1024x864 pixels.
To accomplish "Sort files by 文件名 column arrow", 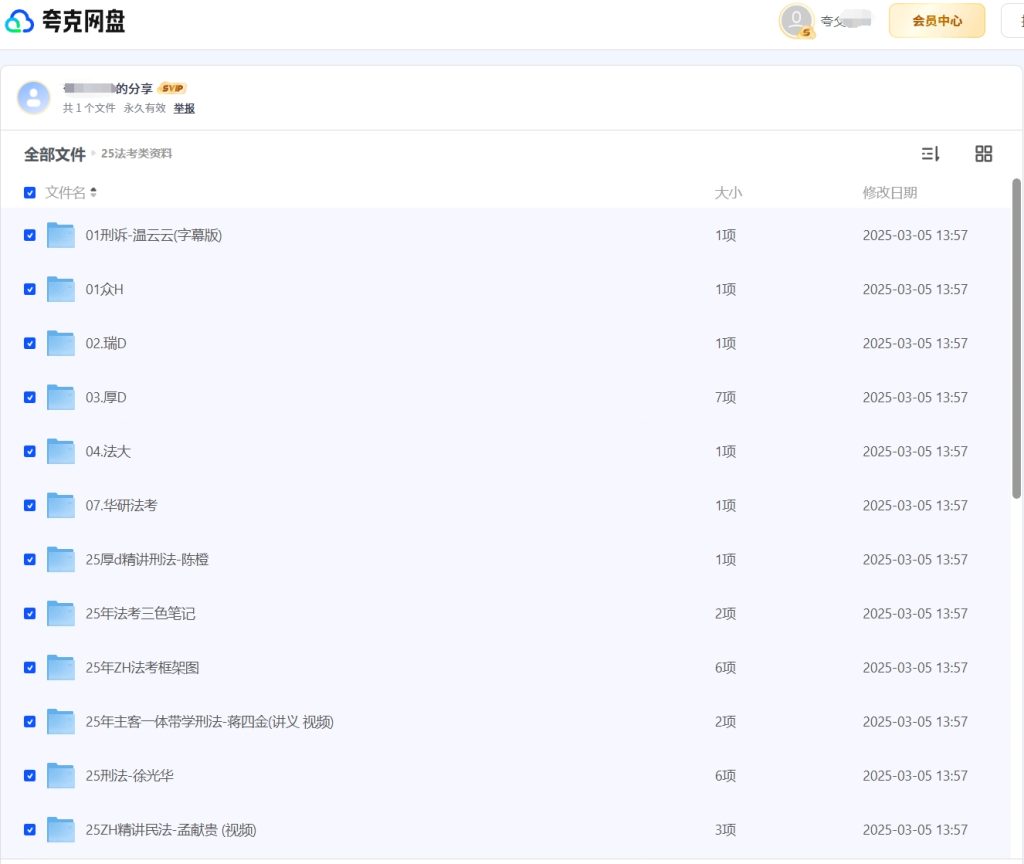I will coord(93,192).
